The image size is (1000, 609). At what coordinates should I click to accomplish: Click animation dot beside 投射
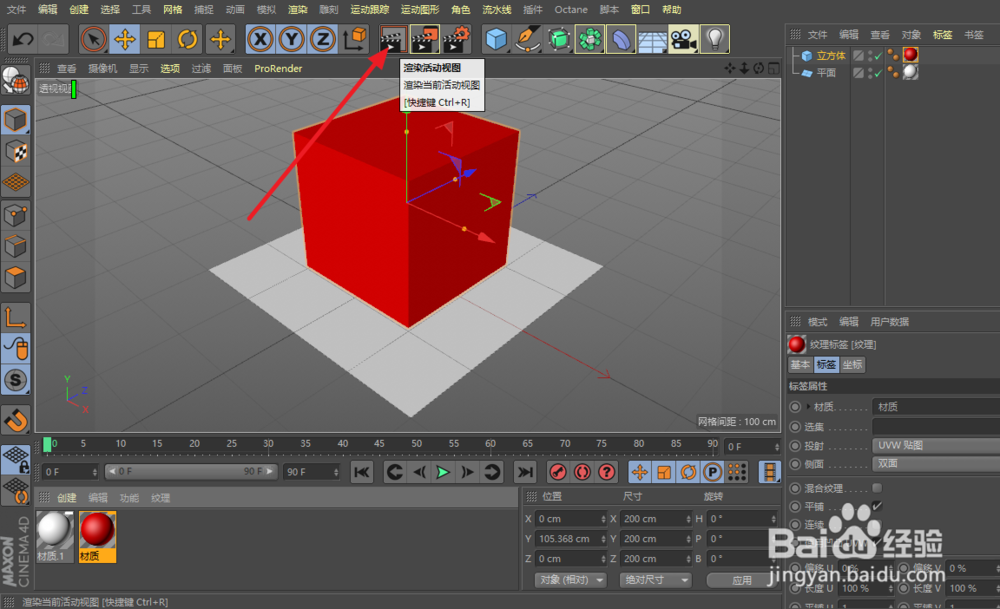click(795, 446)
